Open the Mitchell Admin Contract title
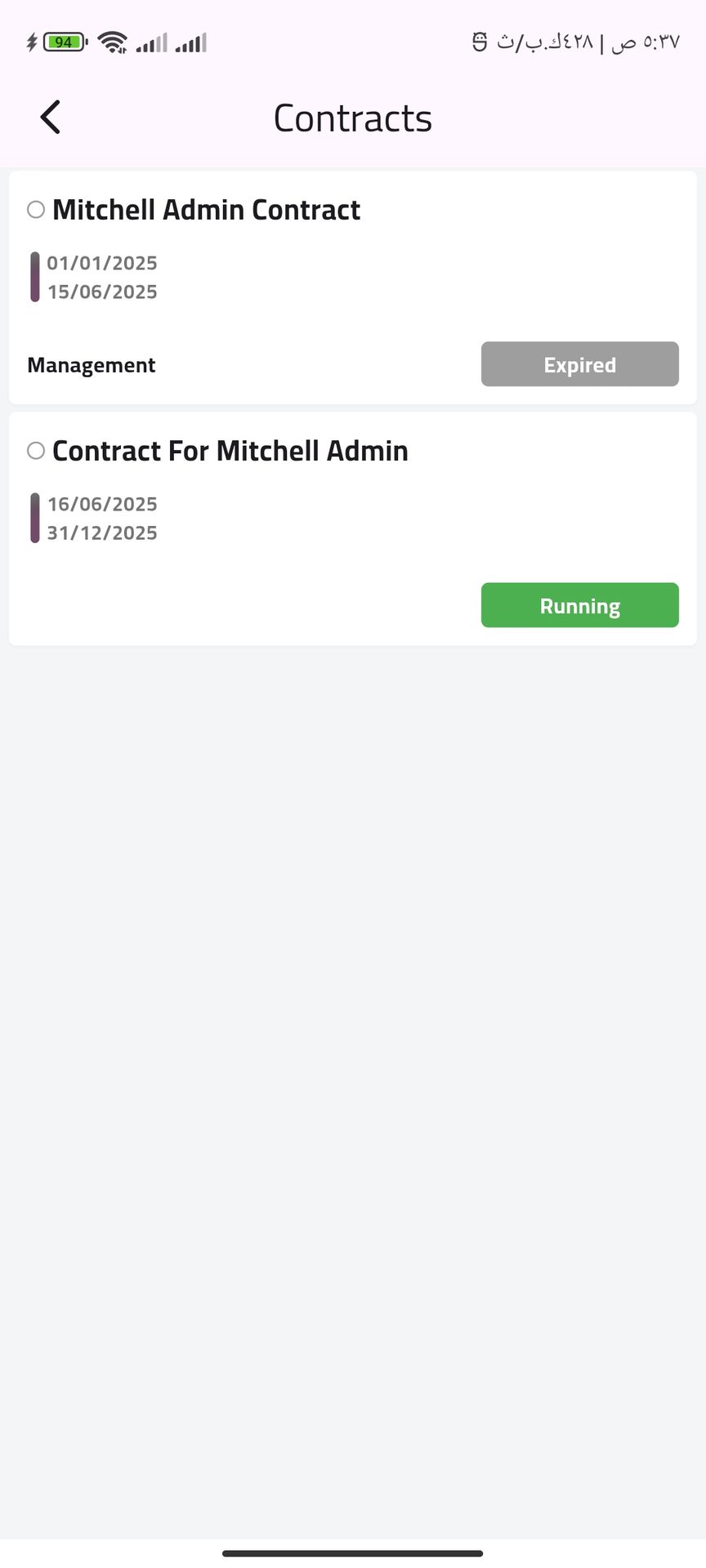The height and width of the screenshot is (1568, 706). click(x=206, y=210)
